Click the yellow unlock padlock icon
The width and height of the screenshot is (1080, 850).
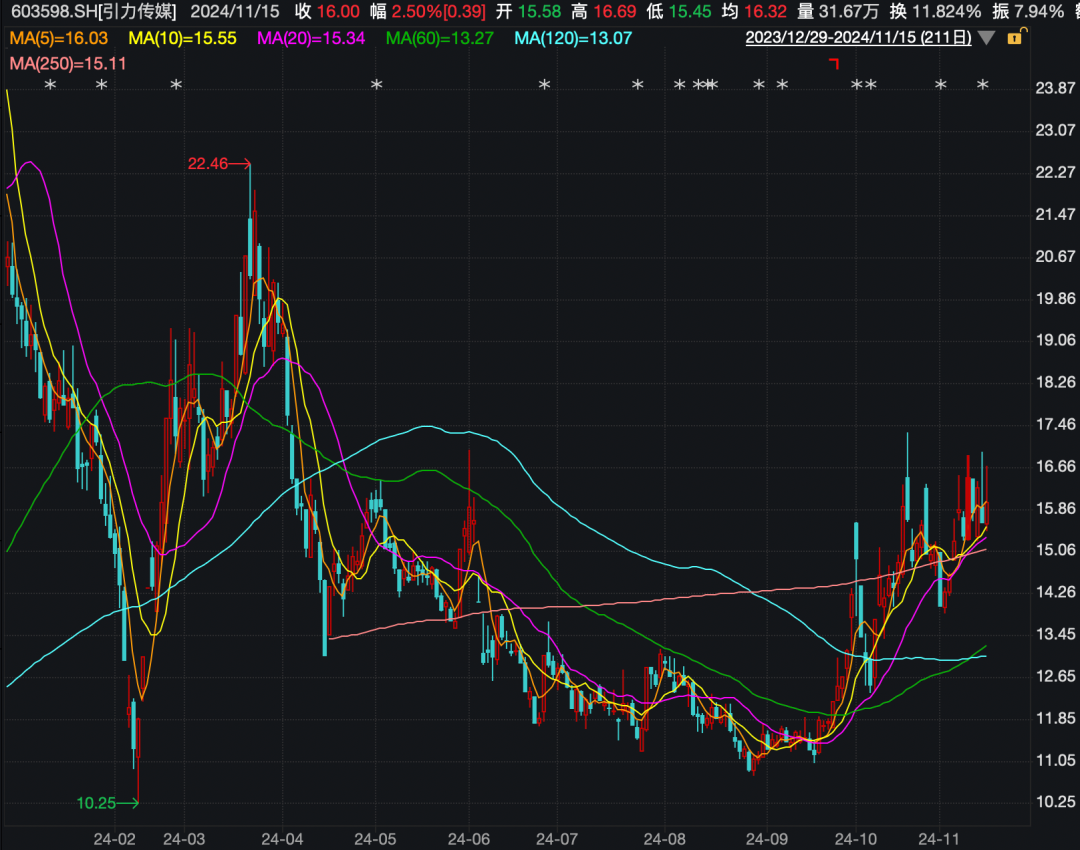pyautogui.click(x=1015, y=38)
